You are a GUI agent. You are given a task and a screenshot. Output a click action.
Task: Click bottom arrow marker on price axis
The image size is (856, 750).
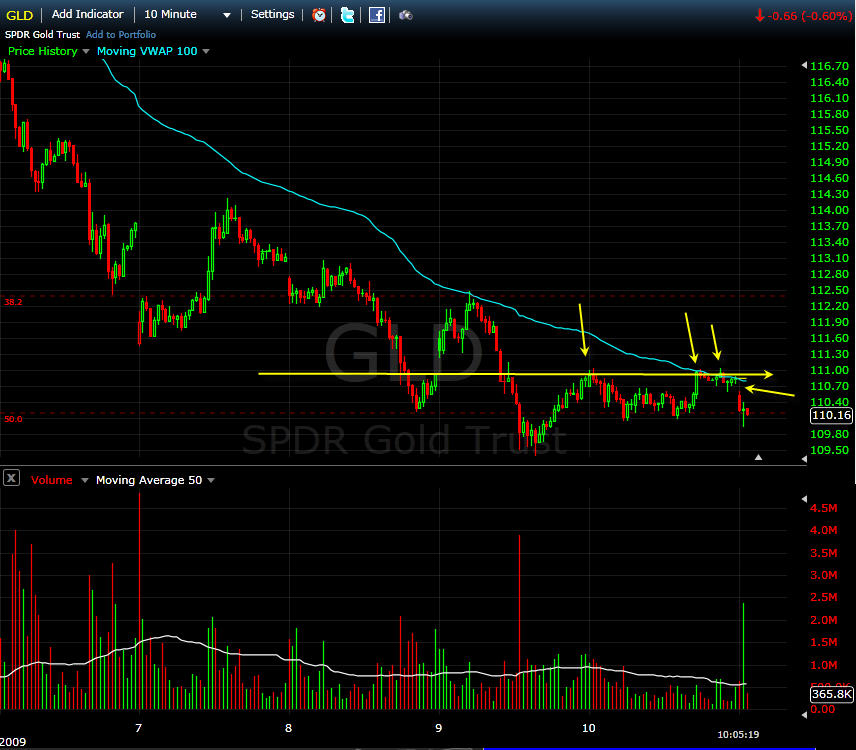tap(804, 459)
